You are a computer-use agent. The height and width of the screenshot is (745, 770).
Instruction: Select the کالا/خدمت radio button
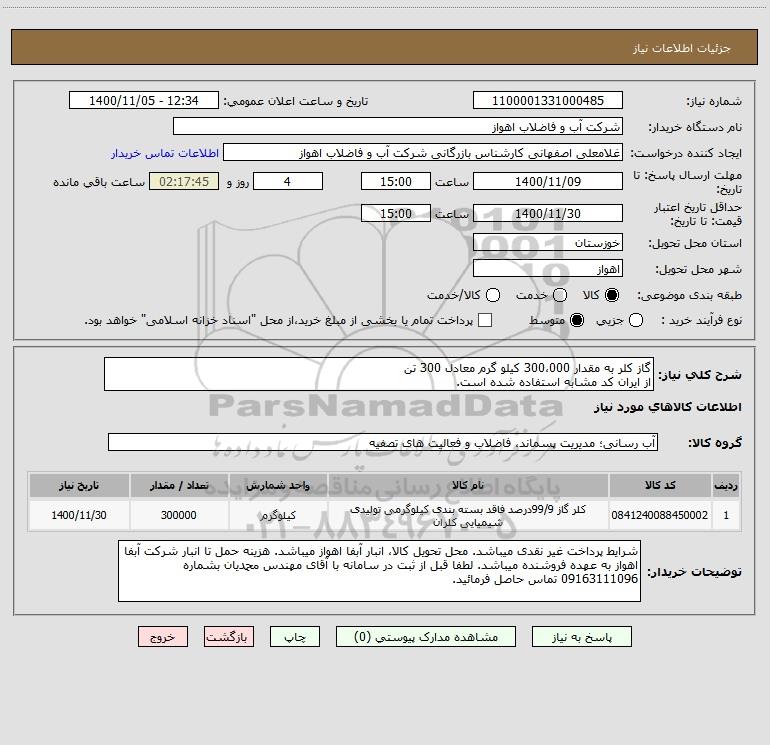tap(493, 295)
